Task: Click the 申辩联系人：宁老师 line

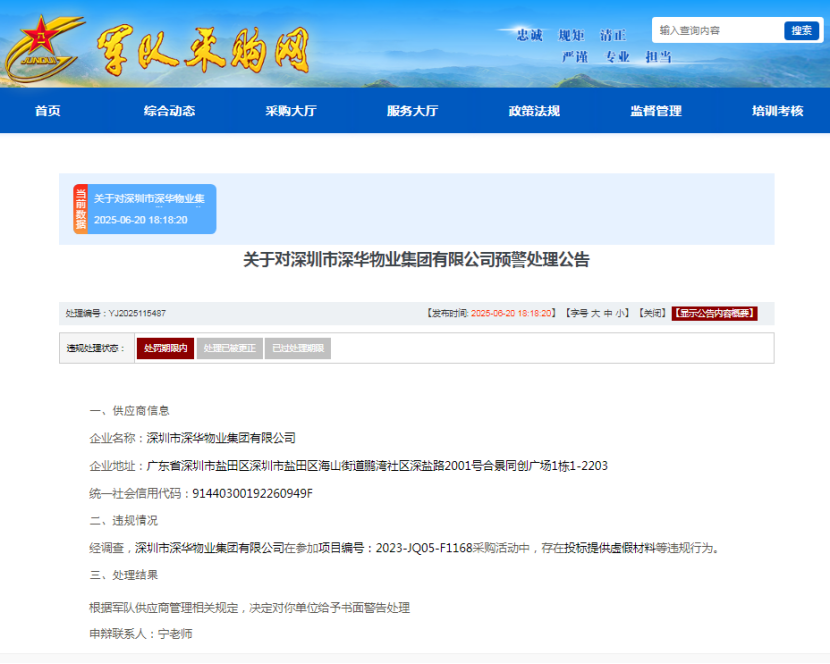Action: tap(141, 634)
